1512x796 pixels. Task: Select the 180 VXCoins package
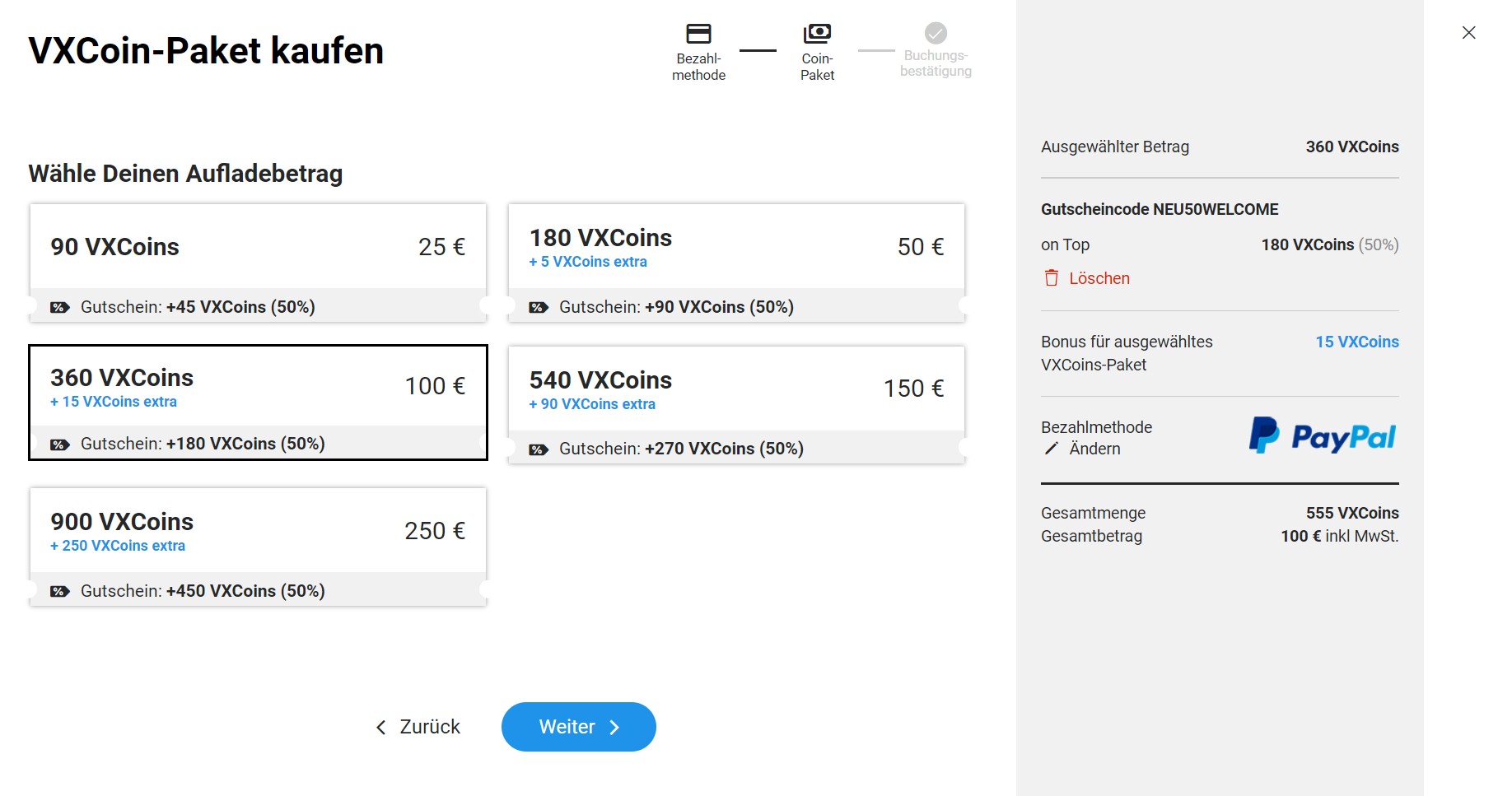tap(737, 247)
